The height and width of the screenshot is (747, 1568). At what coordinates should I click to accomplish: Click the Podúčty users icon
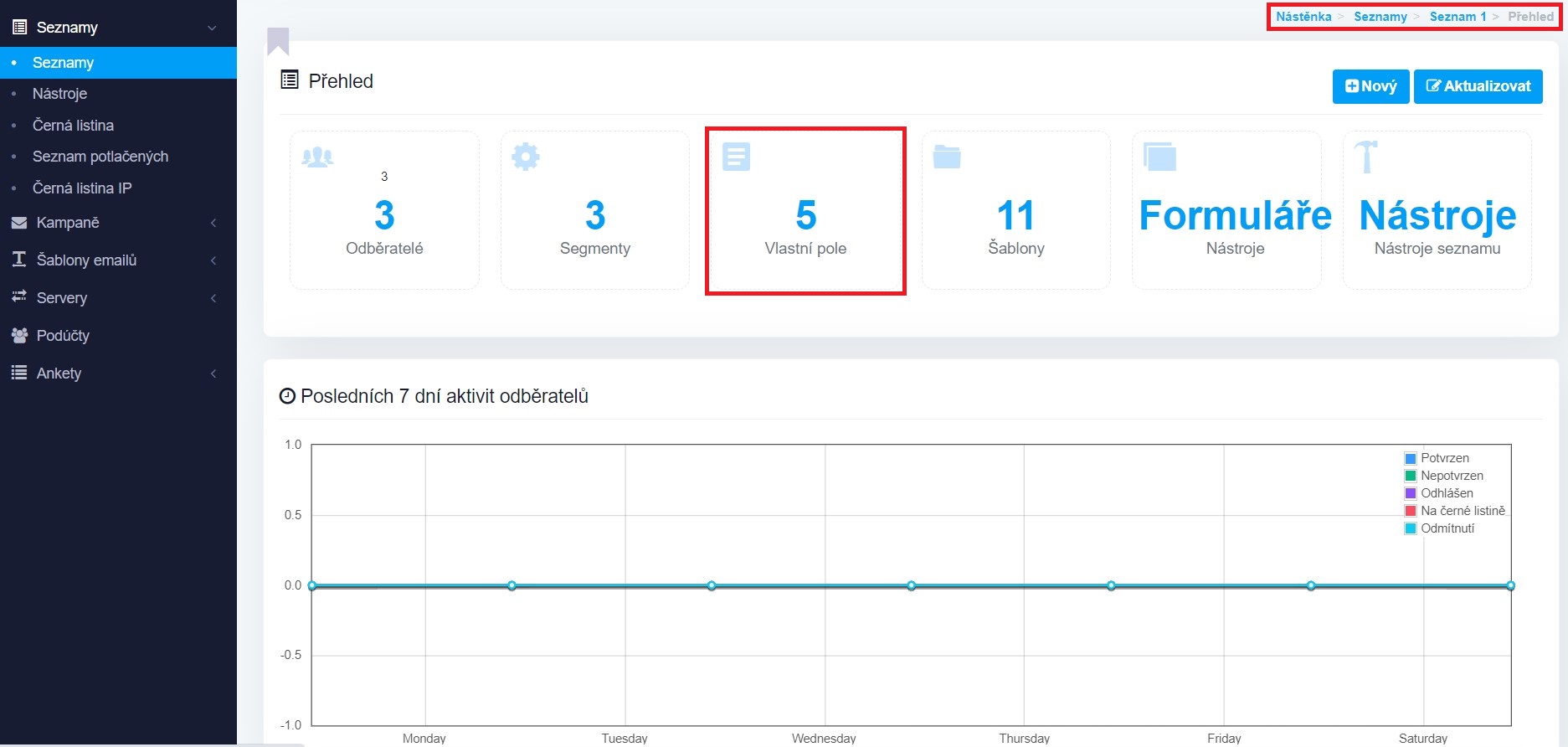19,335
